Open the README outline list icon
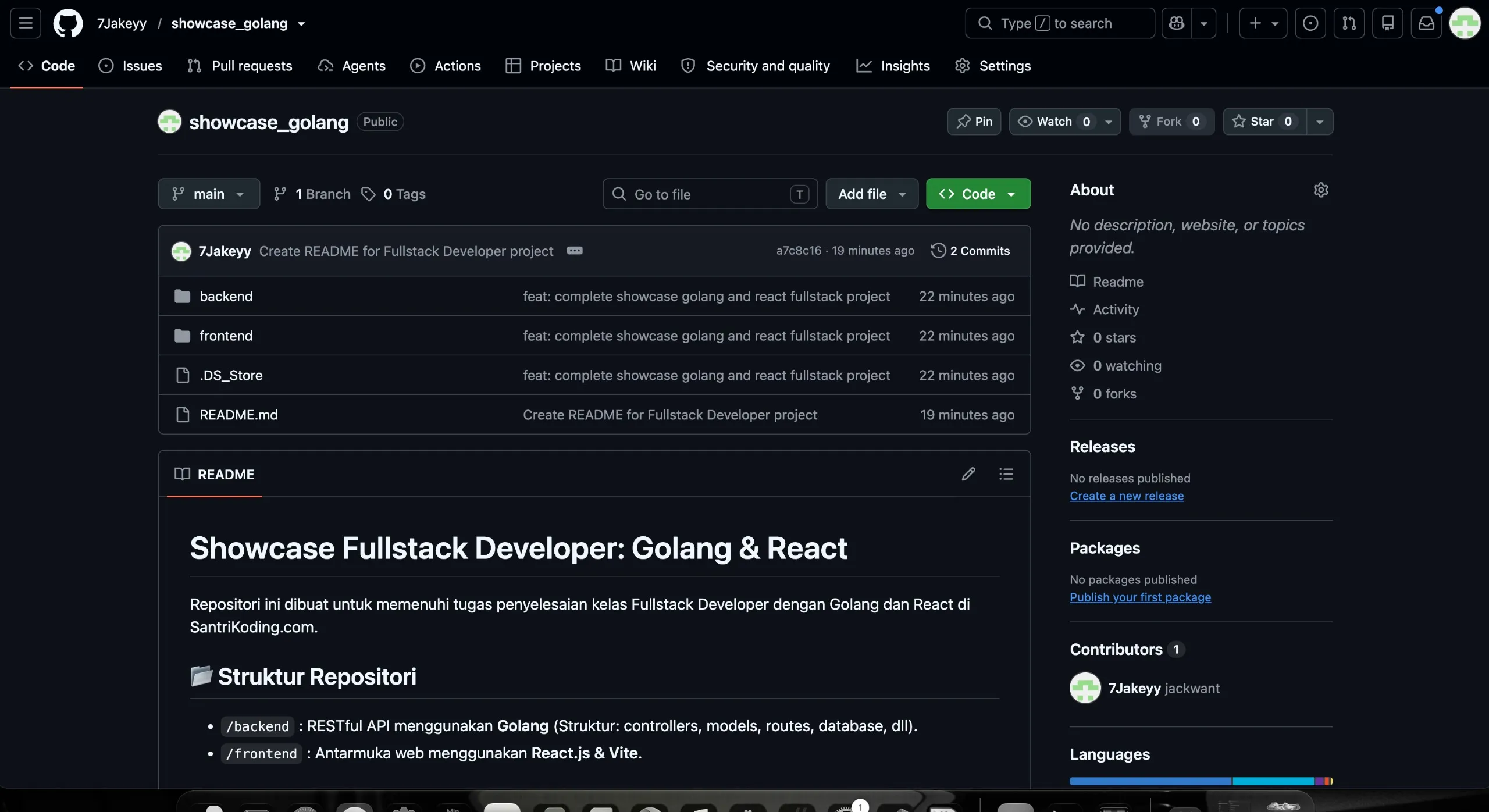 [1006, 474]
